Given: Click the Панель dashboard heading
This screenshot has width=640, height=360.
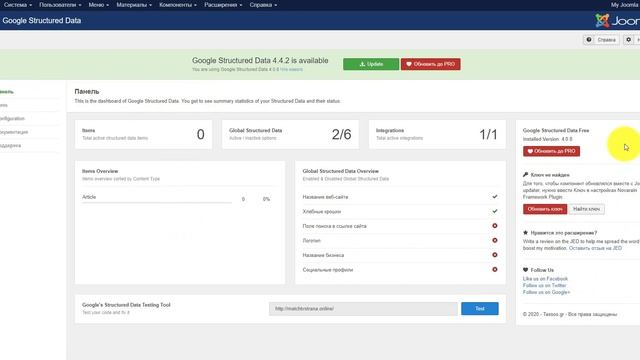Looking at the screenshot, I should pyautogui.click(x=87, y=91).
